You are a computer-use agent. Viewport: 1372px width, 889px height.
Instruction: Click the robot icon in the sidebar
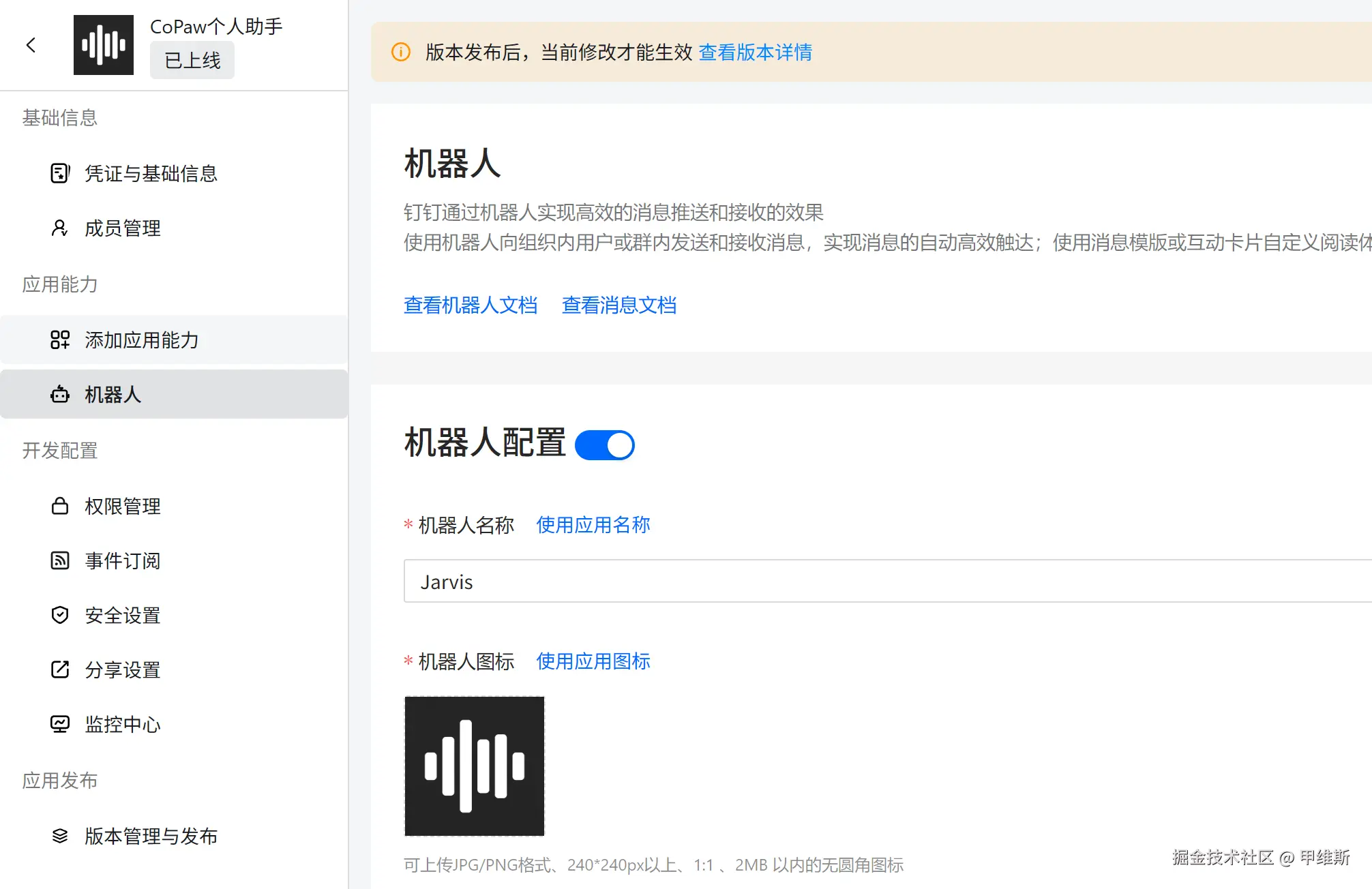coord(60,394)
